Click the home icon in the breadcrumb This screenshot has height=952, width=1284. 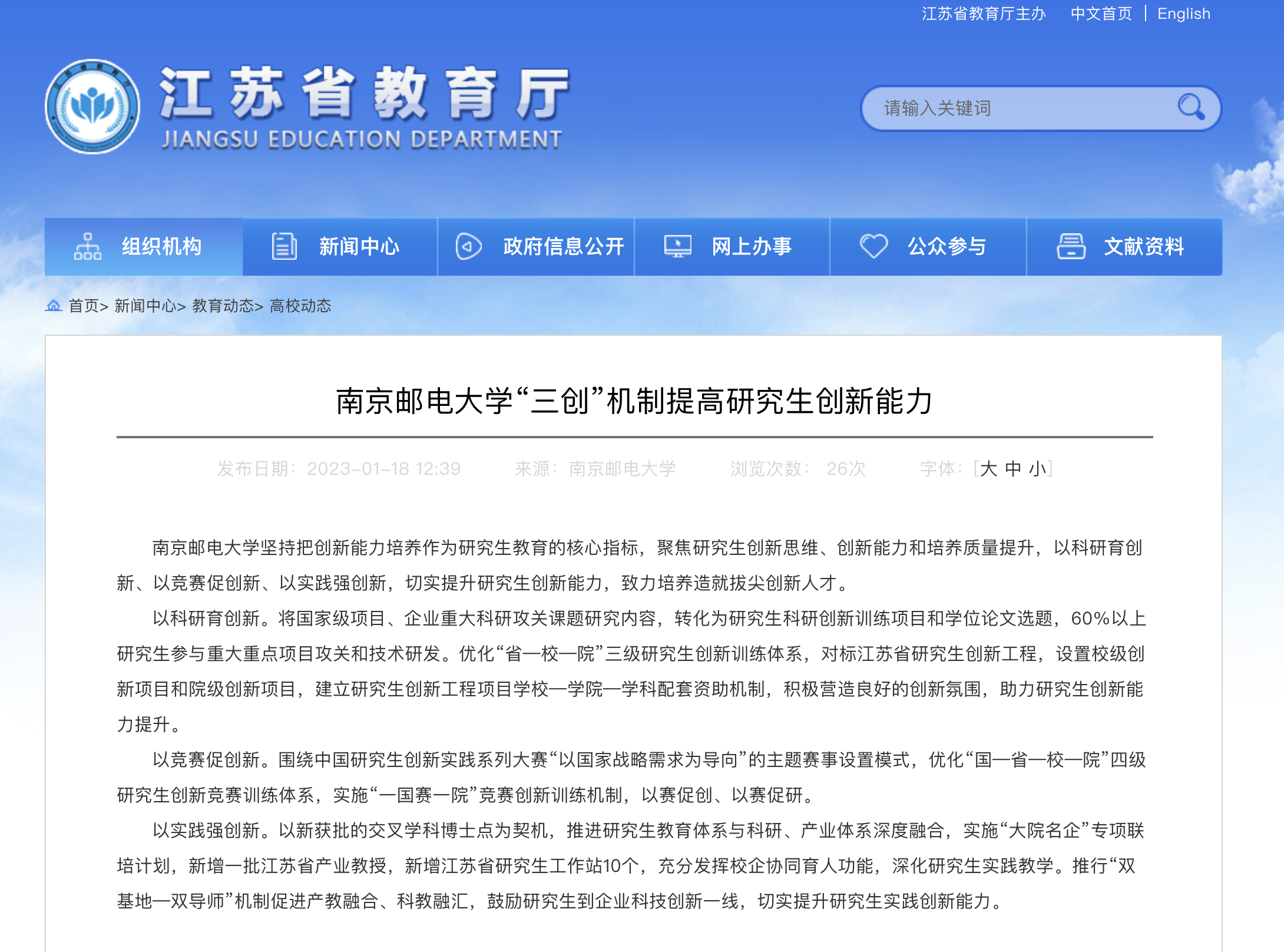point(54,305)
